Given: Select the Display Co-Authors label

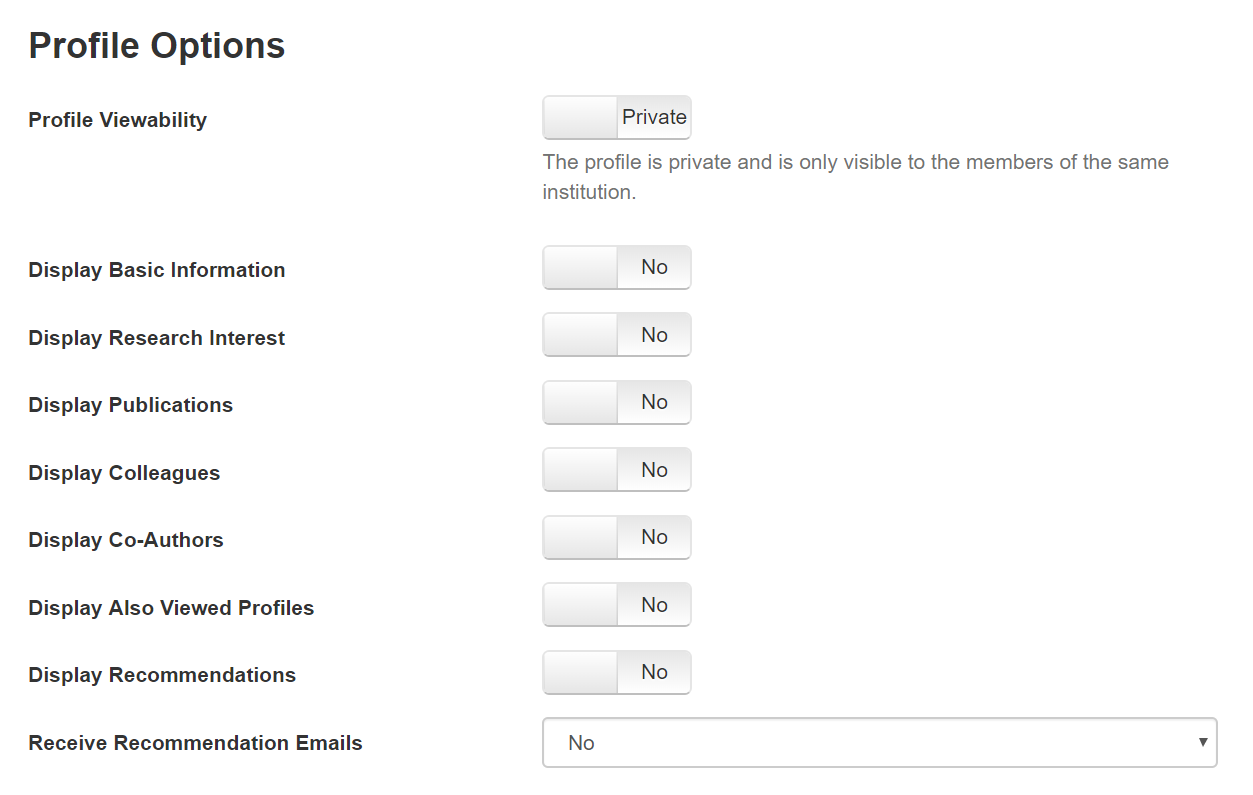Looking at the screenshot, I should 126,540.
